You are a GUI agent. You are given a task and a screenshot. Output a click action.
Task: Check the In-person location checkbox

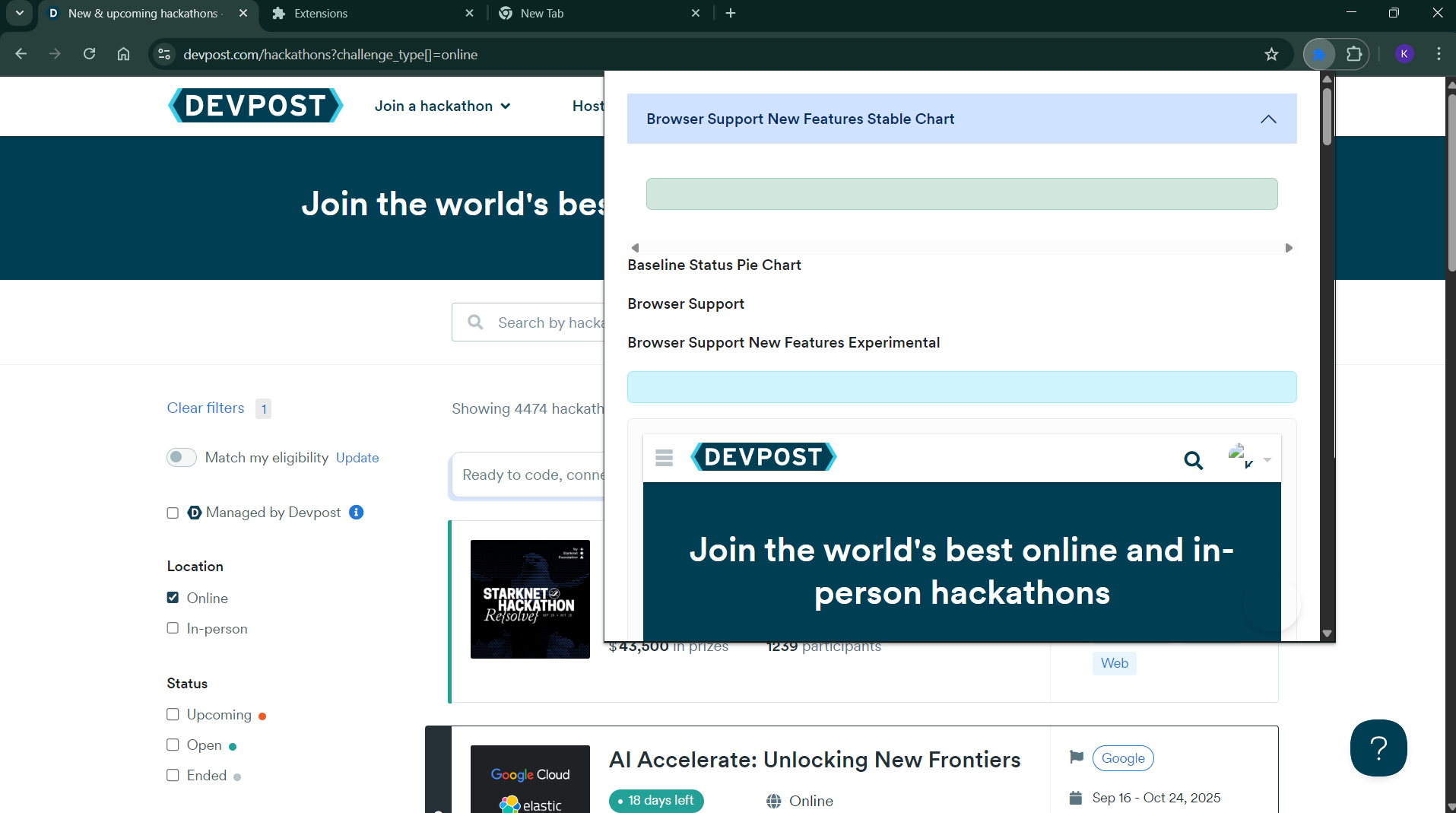173,628
